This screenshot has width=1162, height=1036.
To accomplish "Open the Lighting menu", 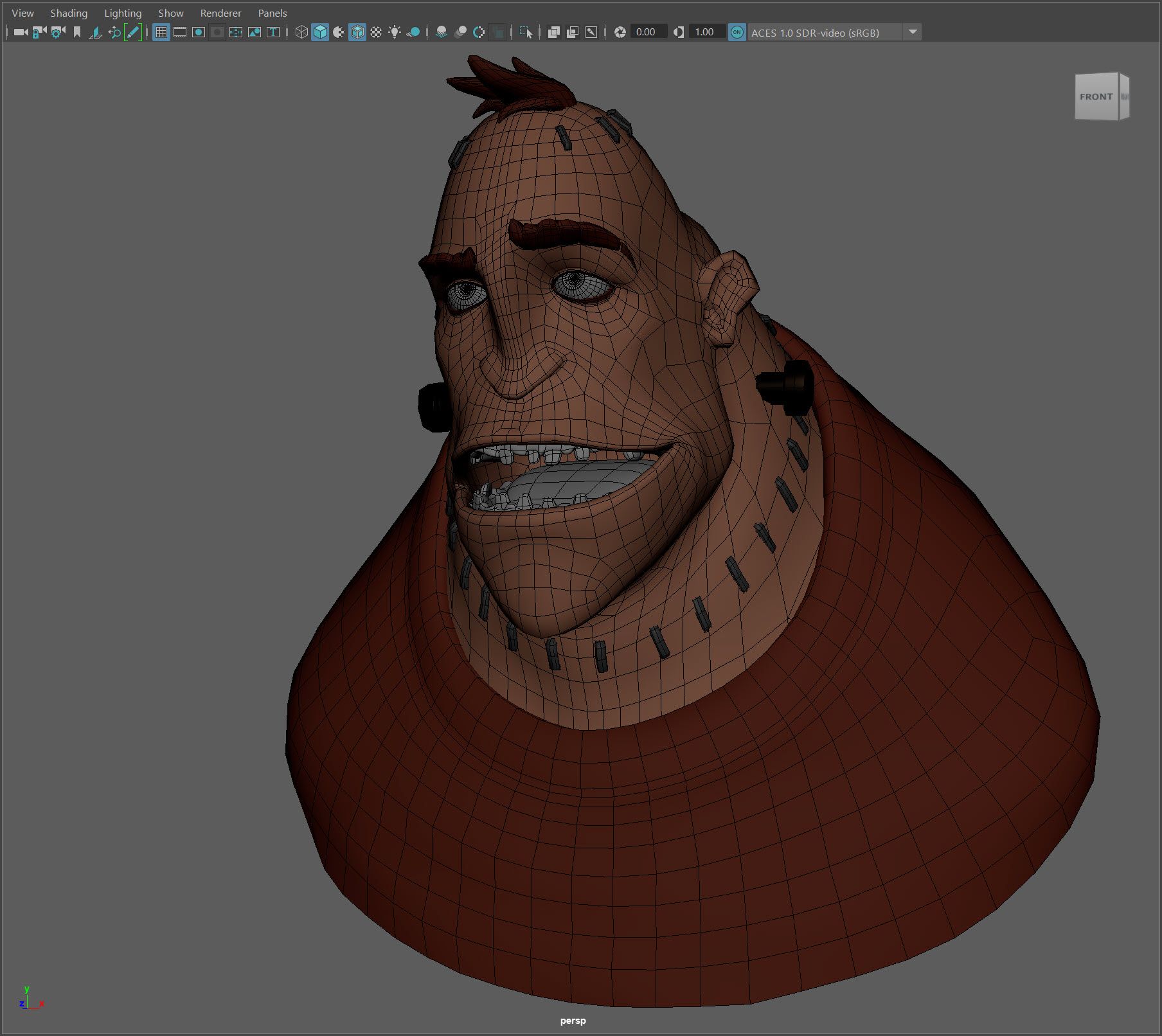I will [123, 13].
